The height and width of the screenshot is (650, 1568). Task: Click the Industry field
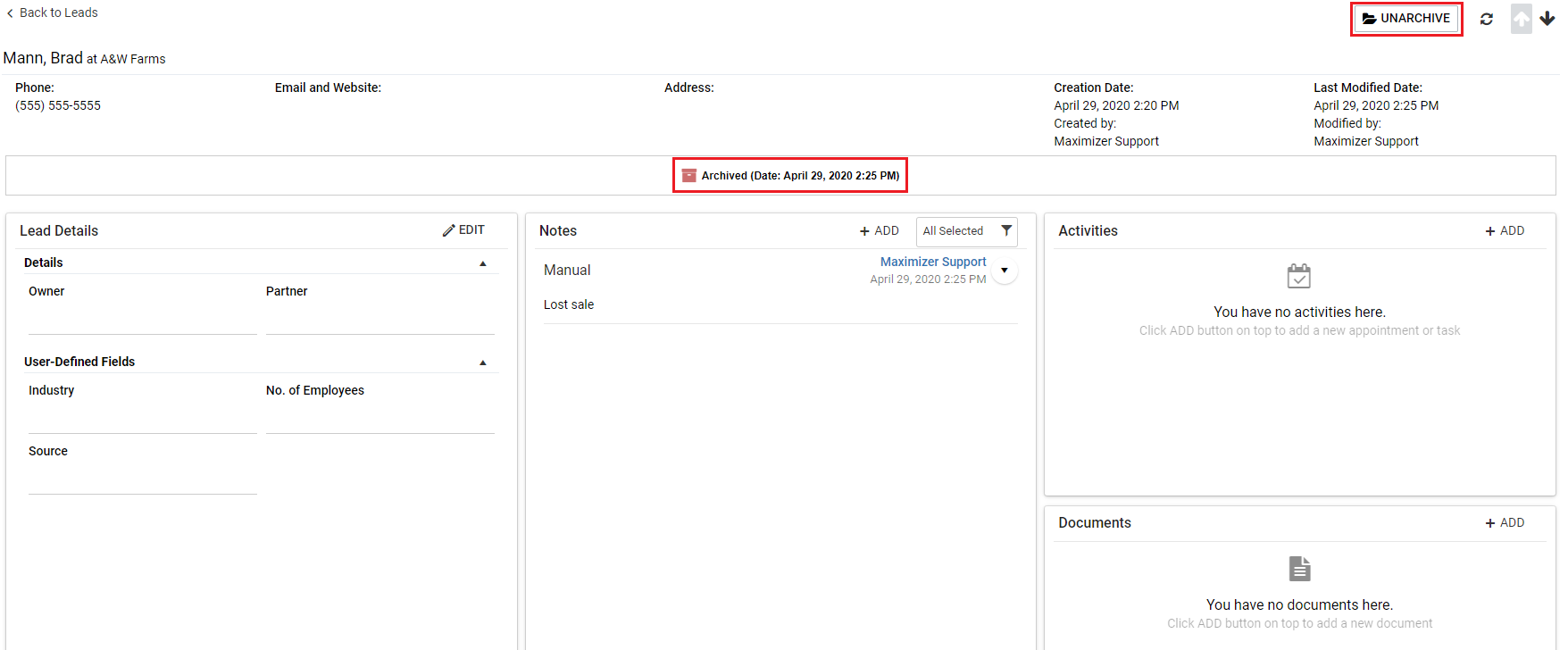click(143, 417)
